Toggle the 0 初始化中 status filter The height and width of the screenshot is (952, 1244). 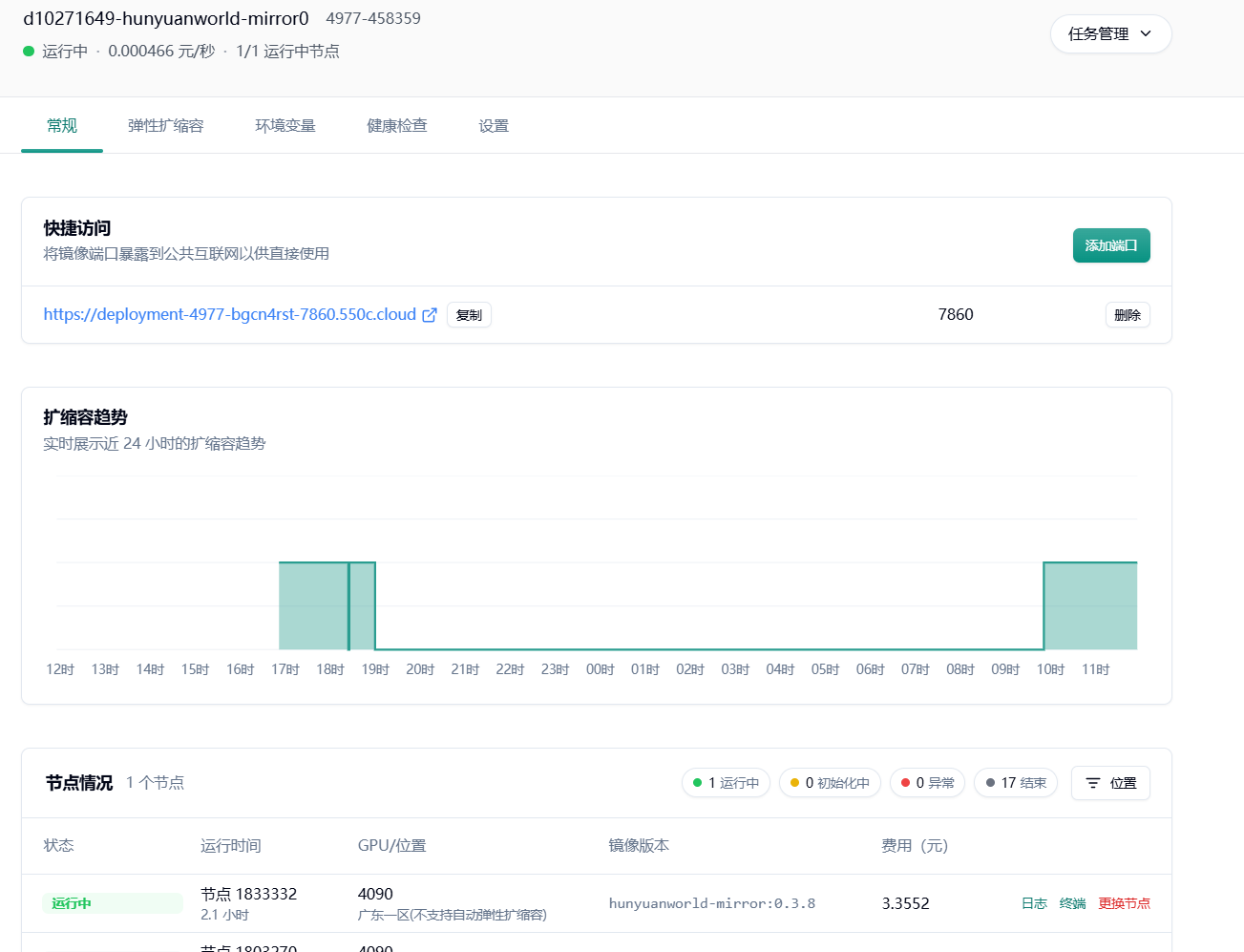830,783
